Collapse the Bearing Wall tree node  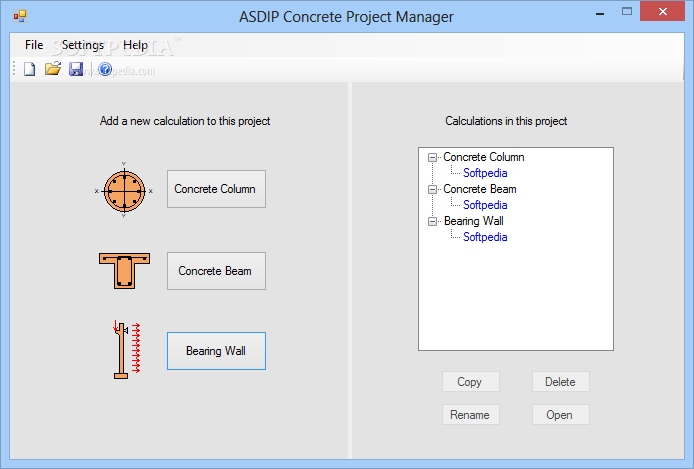click(x=432, y=221)
